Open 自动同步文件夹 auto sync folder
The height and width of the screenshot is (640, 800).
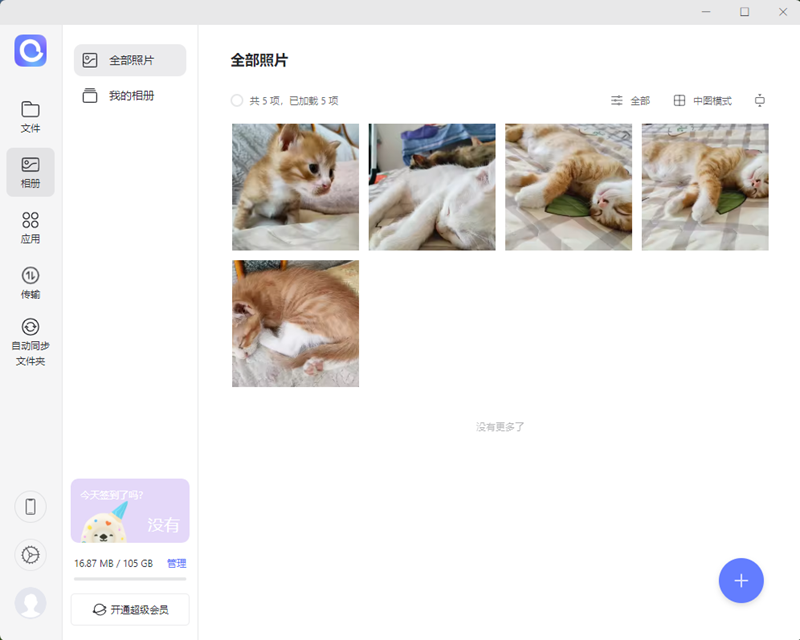point(31,342)
